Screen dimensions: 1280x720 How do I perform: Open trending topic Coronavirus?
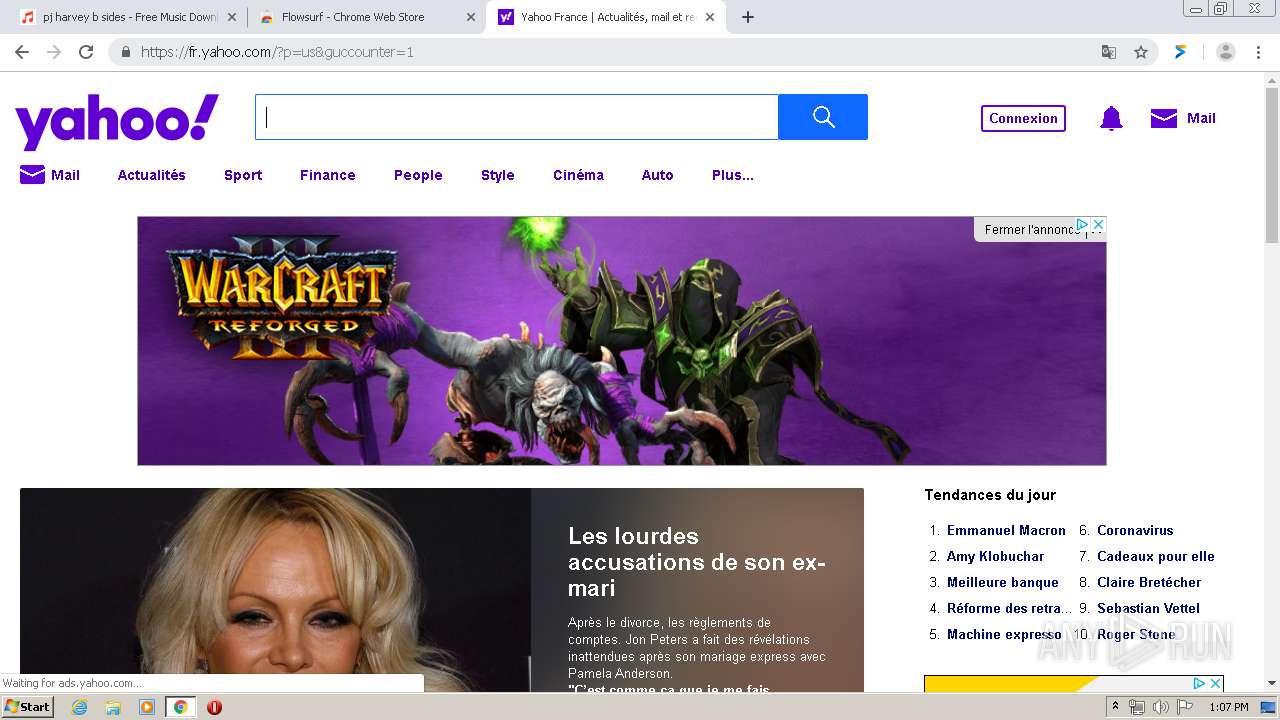[1135, 530]
